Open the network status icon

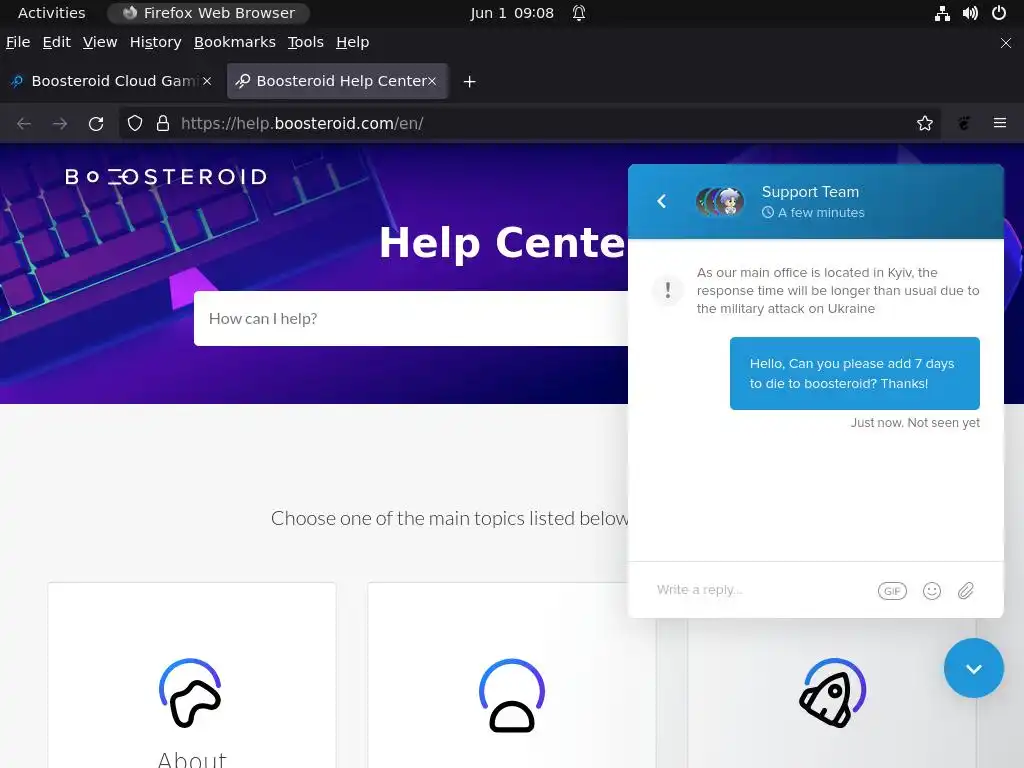[x=942, y=13]
